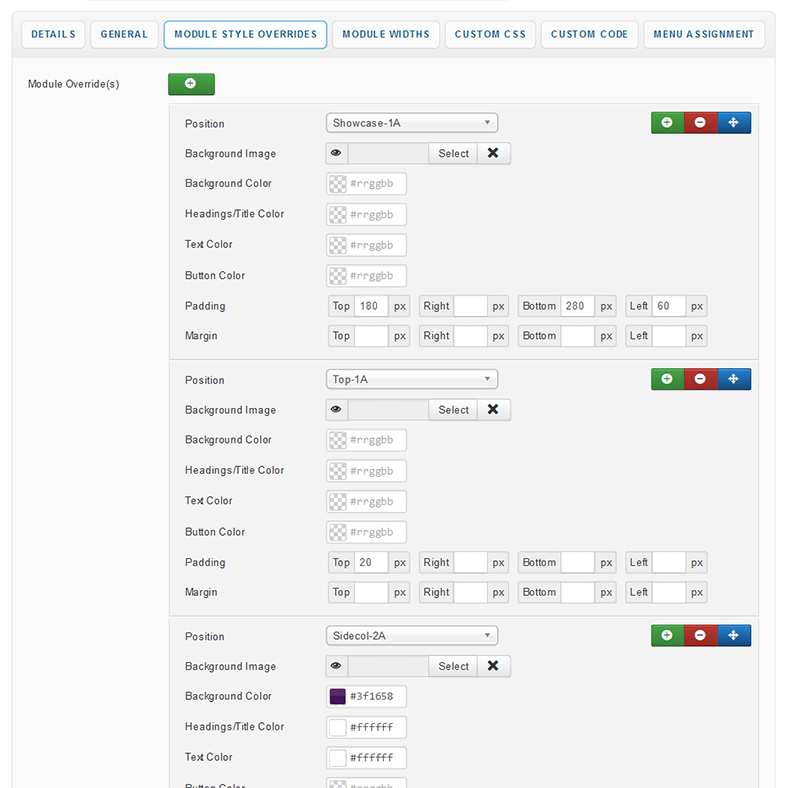Image resolution: width=788 pixels, height=788 pixels.
Task: Add override after Sidecol-2A with green plus
Action: (667, 635)
